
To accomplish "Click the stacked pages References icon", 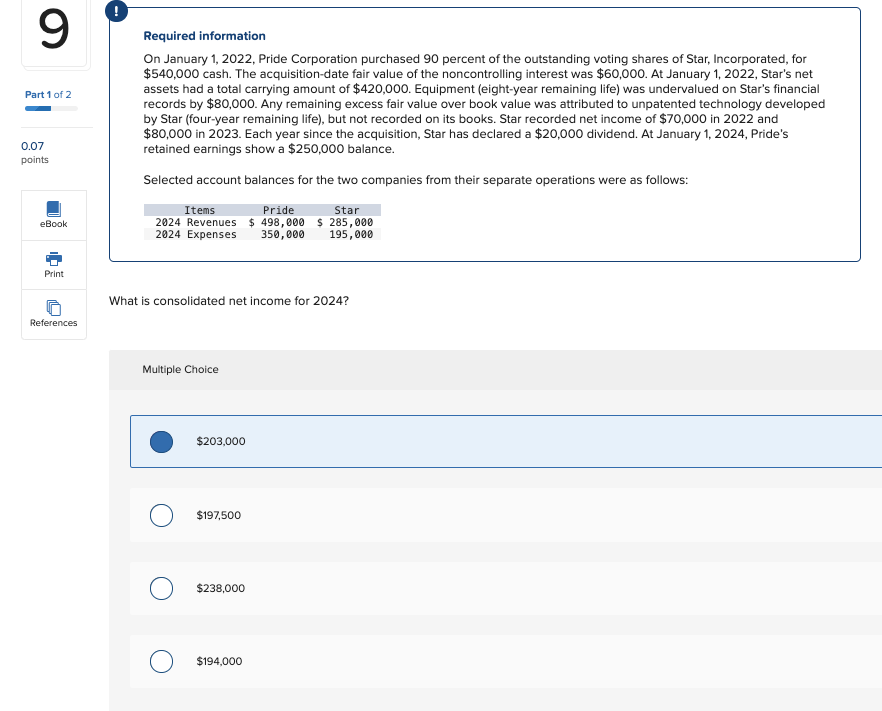I will coord(53,309).
